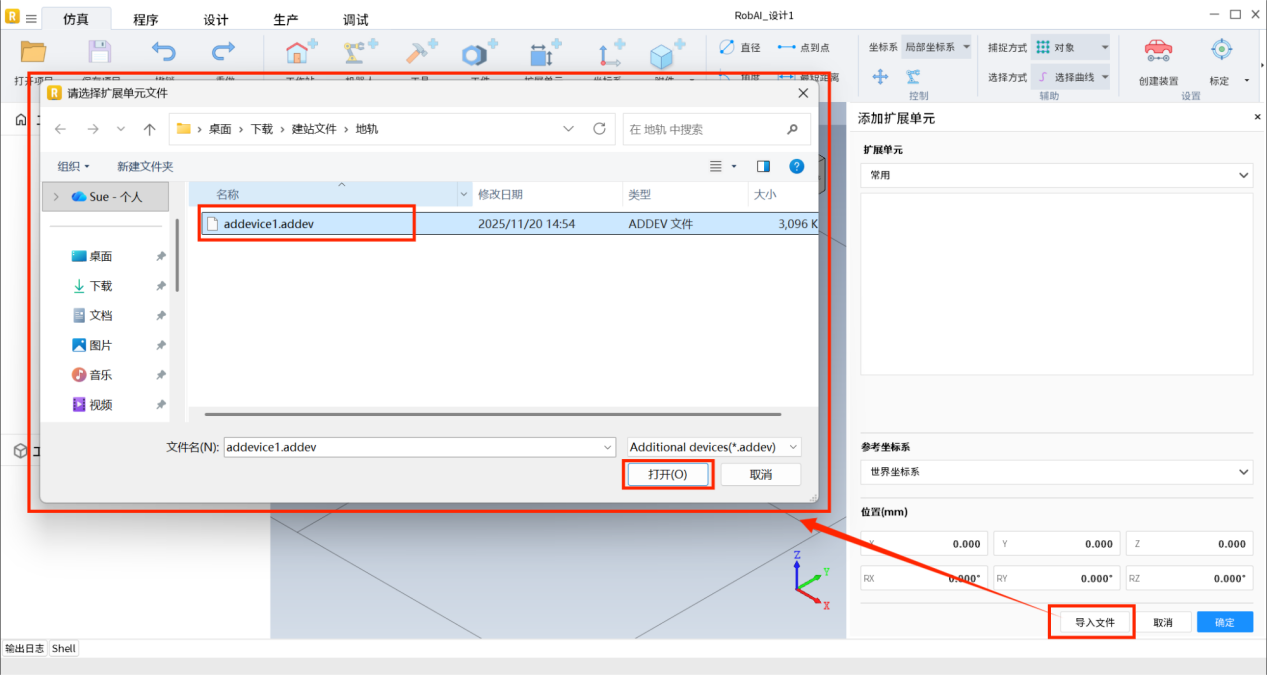Click the create device car icon
1267x675 pixels.
click(1158, 50)
